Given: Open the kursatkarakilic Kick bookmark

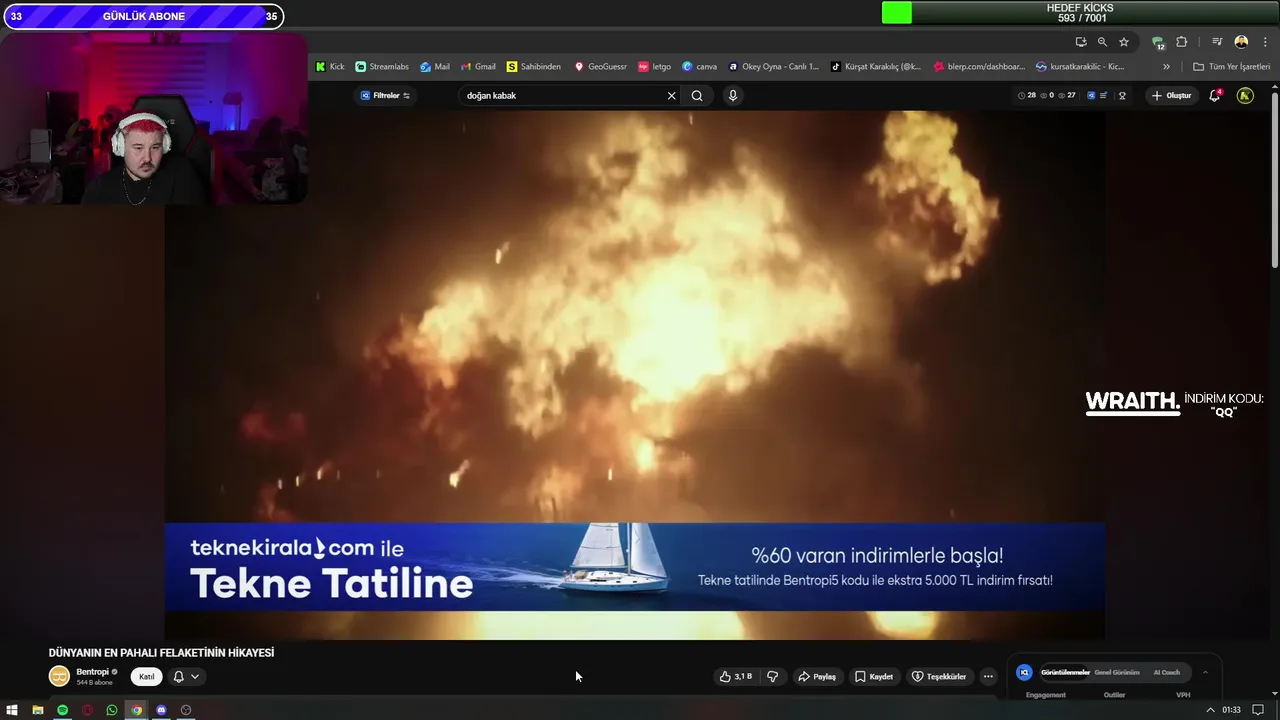Looking at the screenshot, I should (x=1081, y=67).
